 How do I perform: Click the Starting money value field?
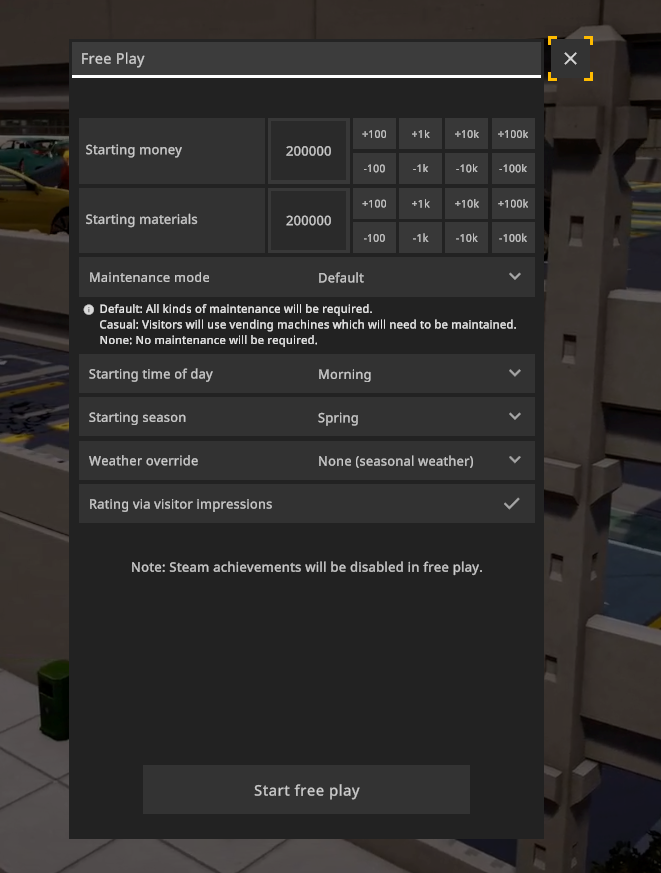click(308, 151)
